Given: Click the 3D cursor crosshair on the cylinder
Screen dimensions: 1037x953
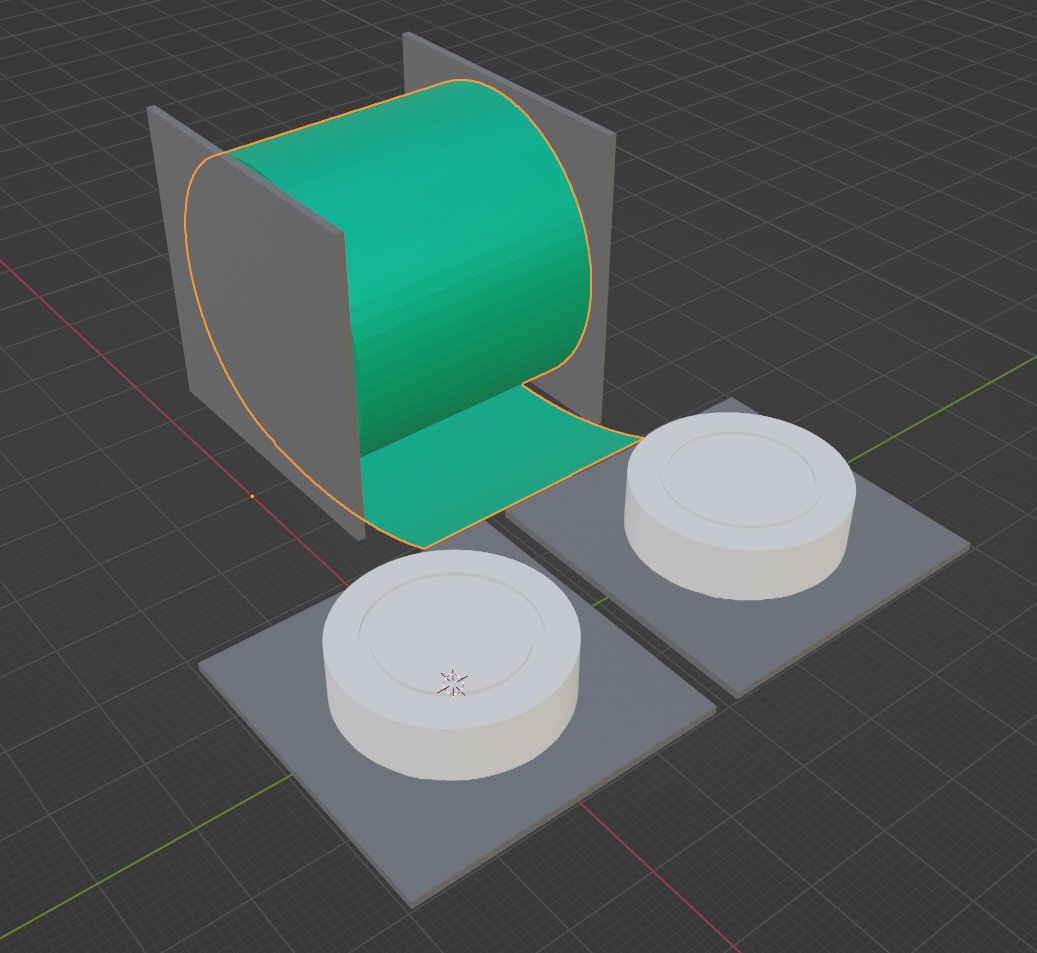Looking at the screenshot, I should [452, 684].
